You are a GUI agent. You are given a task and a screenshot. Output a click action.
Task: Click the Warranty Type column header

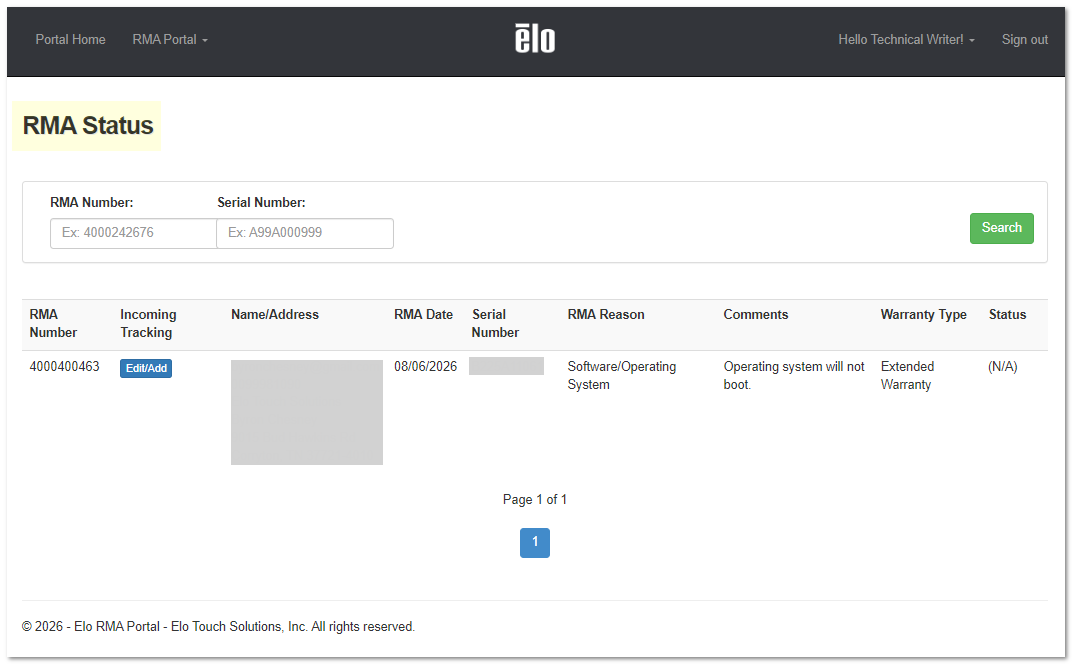tap(923, 315)
